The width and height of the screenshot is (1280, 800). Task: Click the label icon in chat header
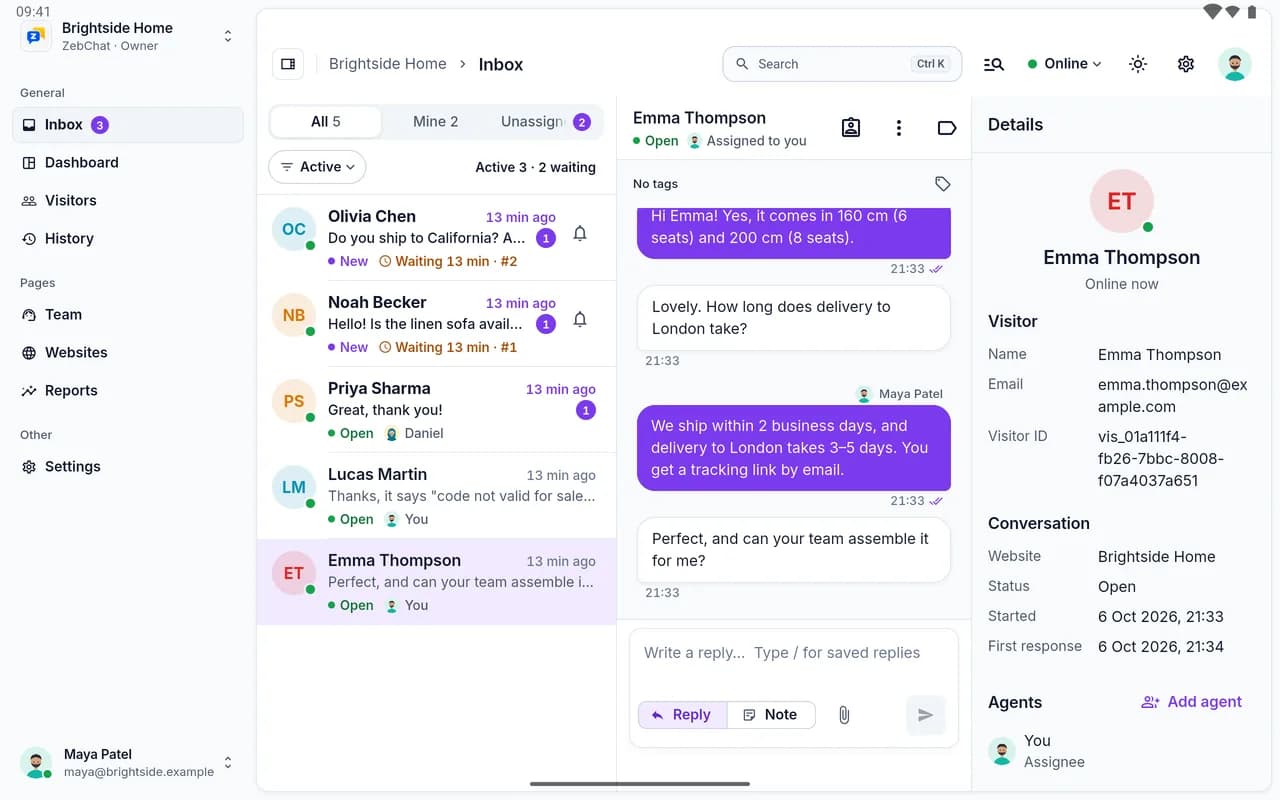(x=946, y=128)
